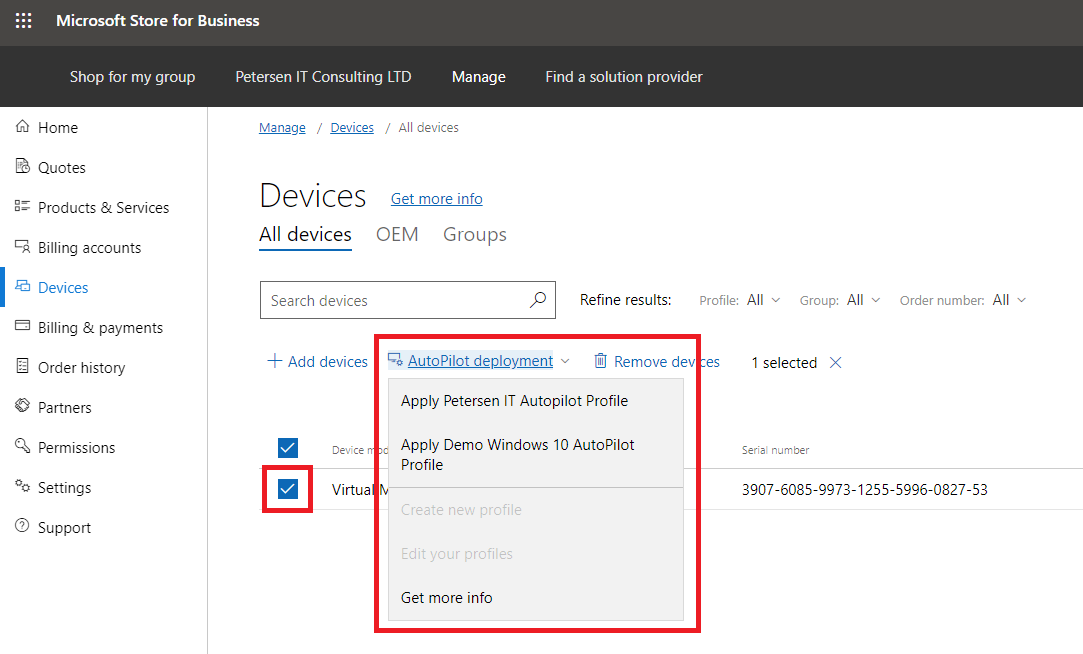Viewport: 1083px width, 654px height.
Task: Apply Petersen IT Autopilot Profile
Action: tap(535, 401)
